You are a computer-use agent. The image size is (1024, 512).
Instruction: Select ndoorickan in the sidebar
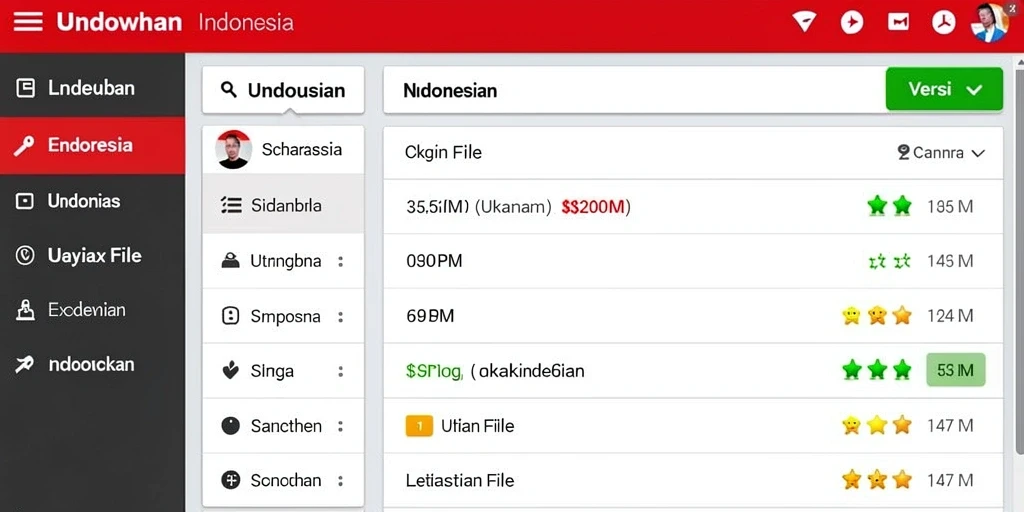pos(92,364)
